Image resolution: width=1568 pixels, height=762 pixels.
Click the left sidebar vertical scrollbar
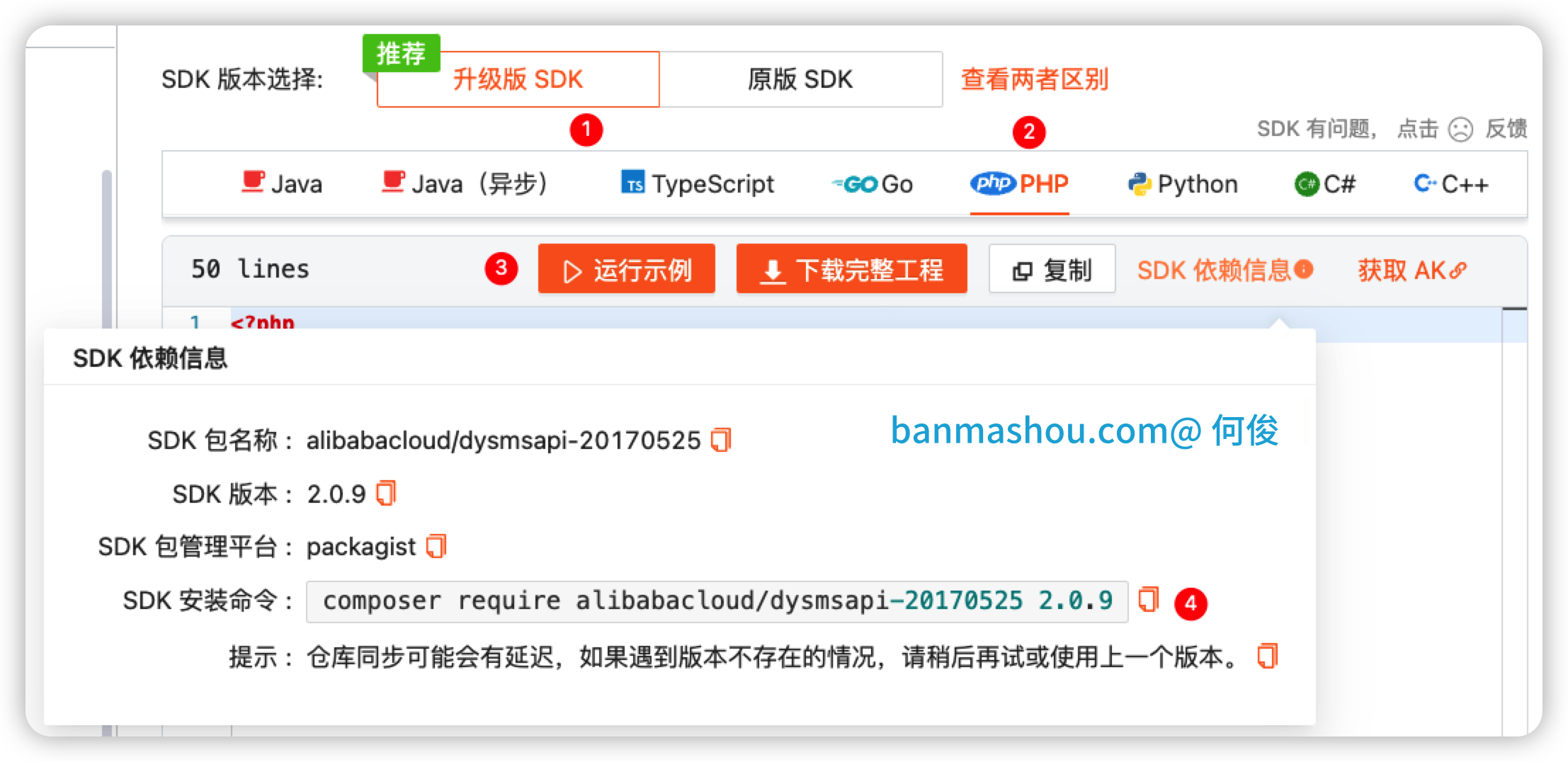click(x=106, y=248)
